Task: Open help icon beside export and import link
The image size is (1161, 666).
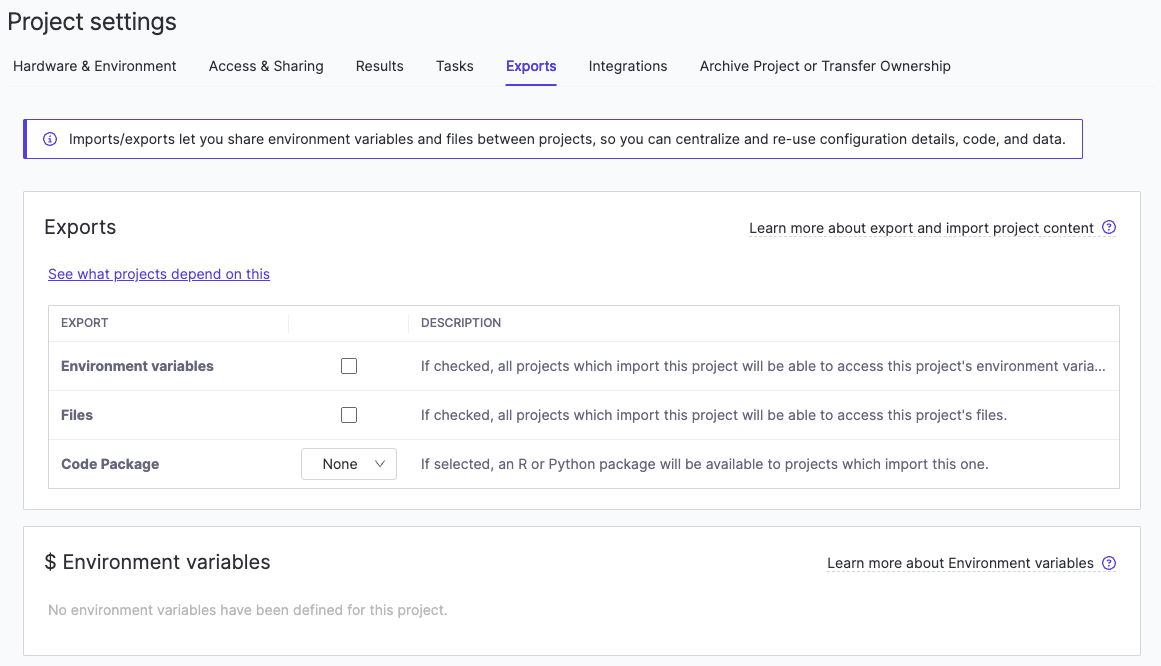Action: tap(1108, 227)
